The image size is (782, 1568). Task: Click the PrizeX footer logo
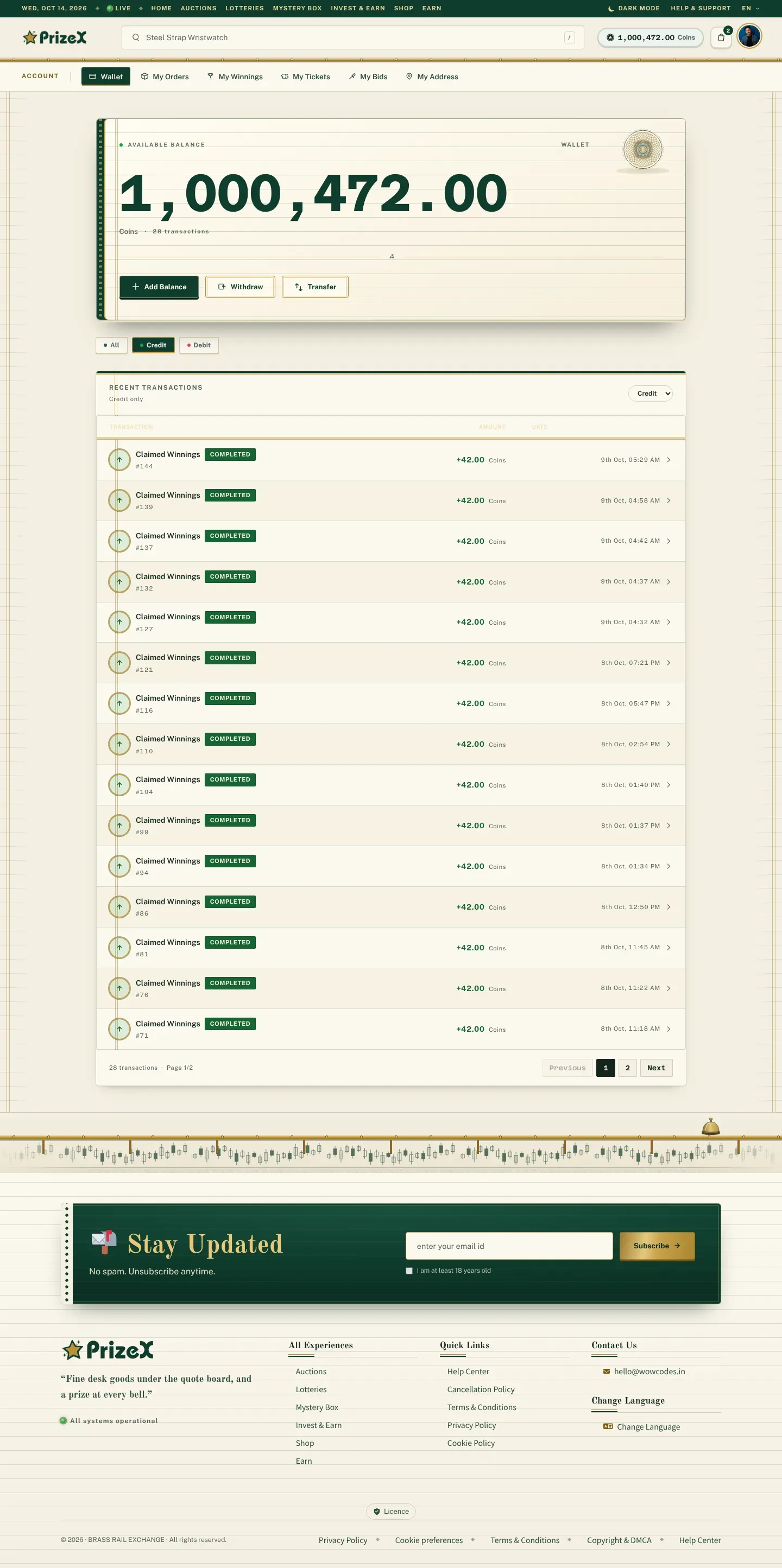108,1349
